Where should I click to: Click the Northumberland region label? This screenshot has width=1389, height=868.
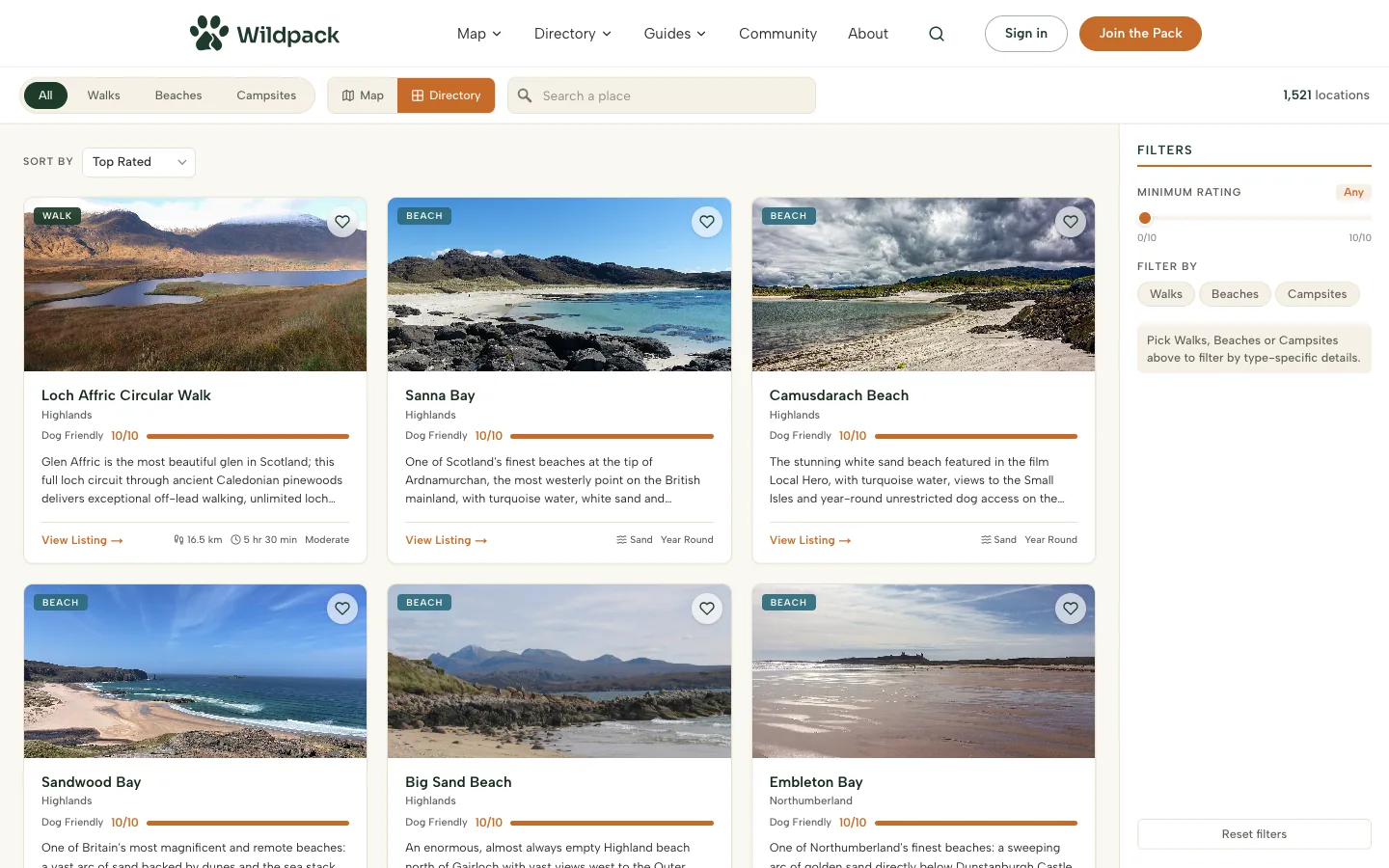coord(811,800)
